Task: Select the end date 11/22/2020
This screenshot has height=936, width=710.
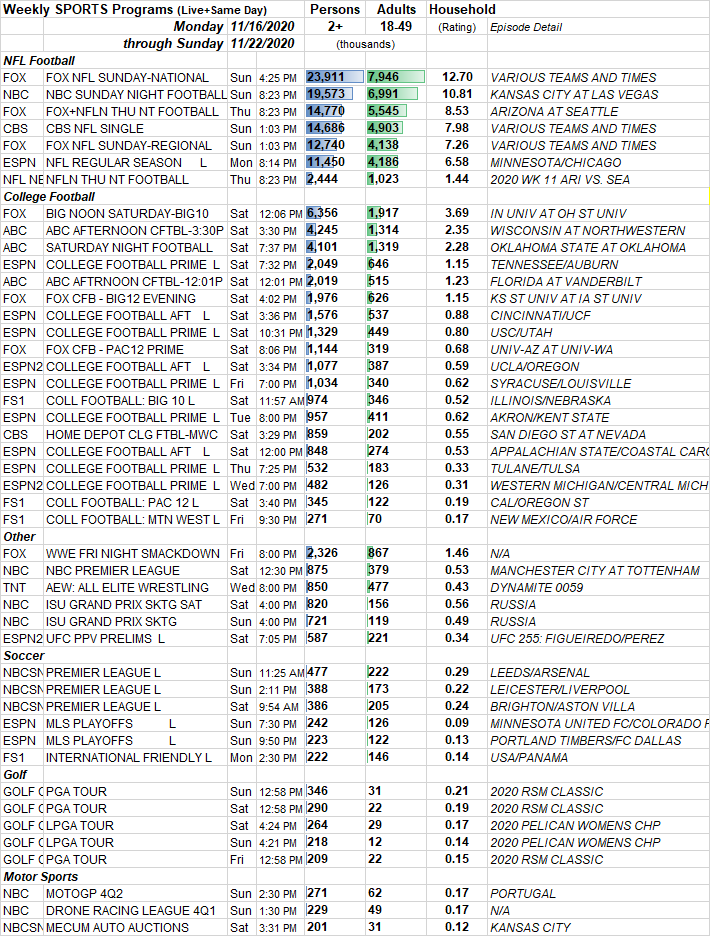Action: pyautogui.click(x=262, y=44)
